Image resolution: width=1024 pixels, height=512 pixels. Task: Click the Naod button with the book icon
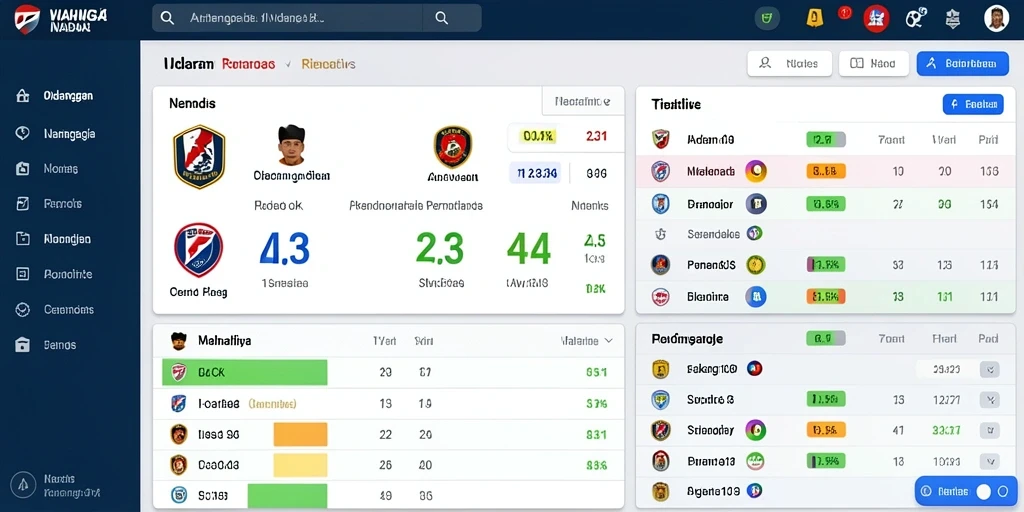click(874, 63)
